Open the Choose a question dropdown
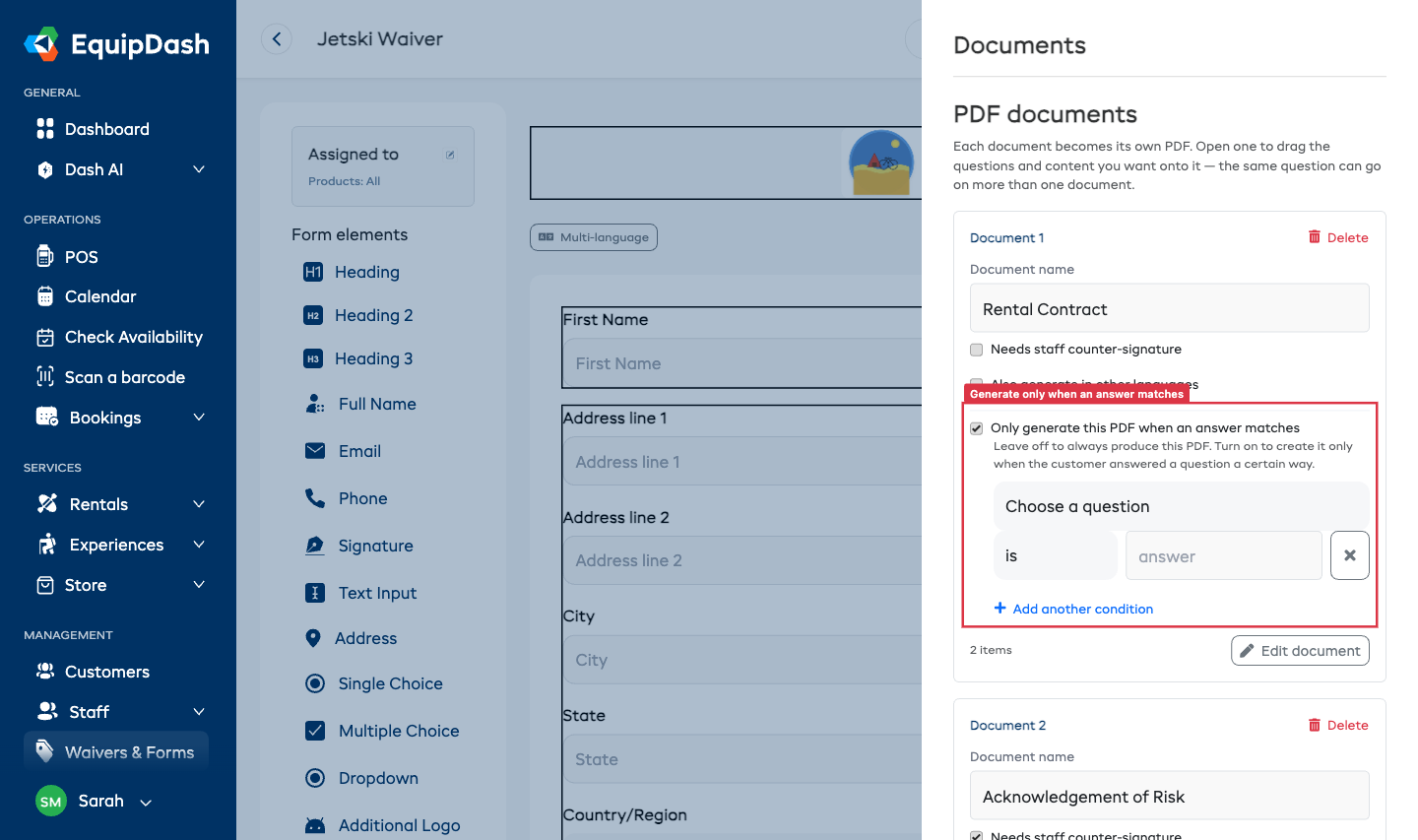This screenshot has width=1418, height=840. [1182, 506]
